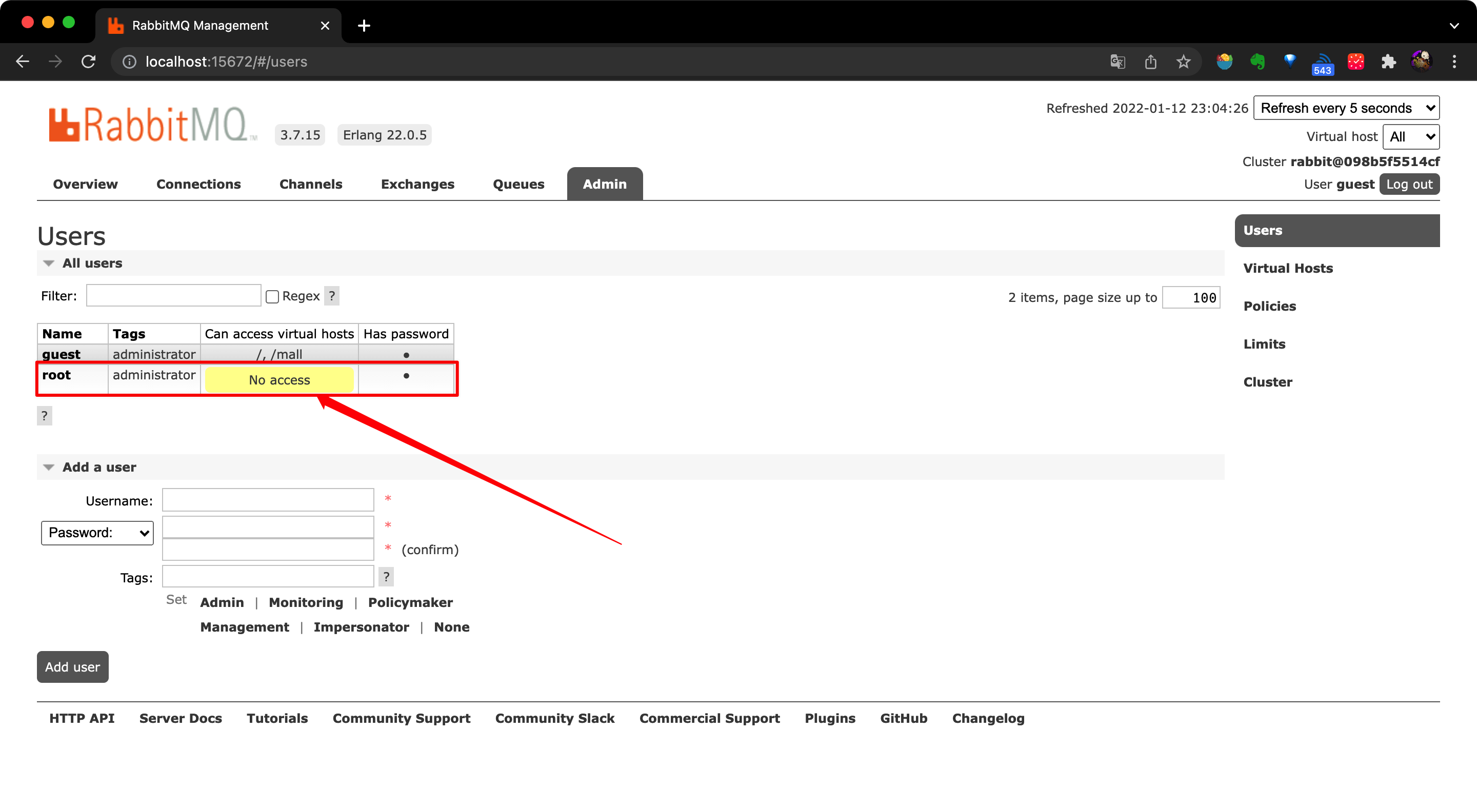Image resolution: width=1477 pixels, height=812 pixels.
Task: Open site information icon in address bar
Action: [130, 62]
